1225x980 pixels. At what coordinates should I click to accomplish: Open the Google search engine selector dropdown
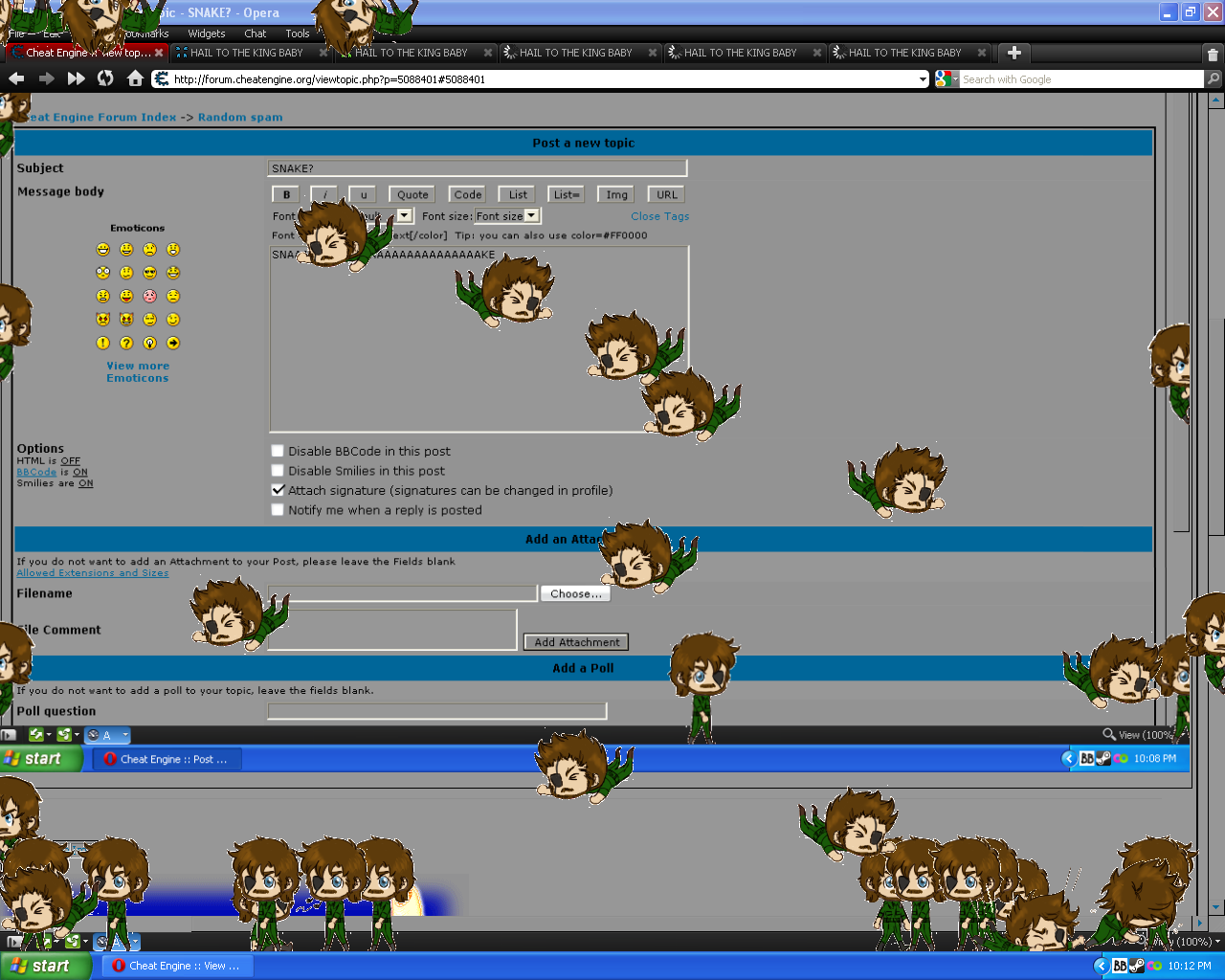[947, 79]
